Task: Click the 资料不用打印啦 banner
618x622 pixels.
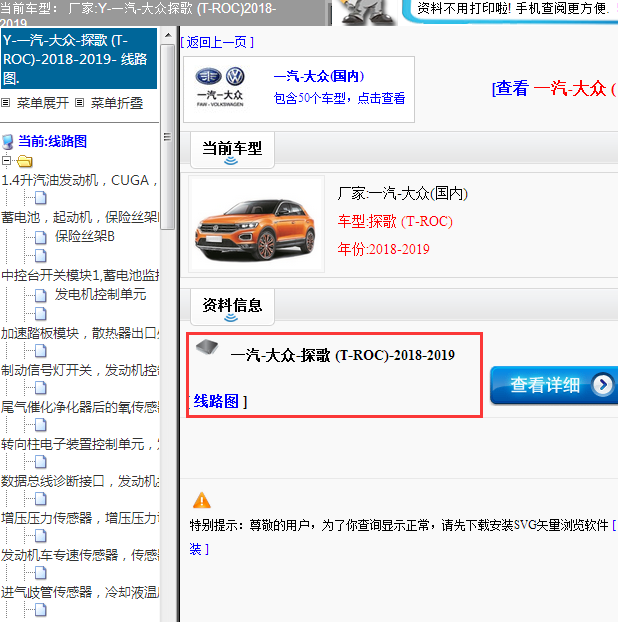Action: (x=511, y=11)
